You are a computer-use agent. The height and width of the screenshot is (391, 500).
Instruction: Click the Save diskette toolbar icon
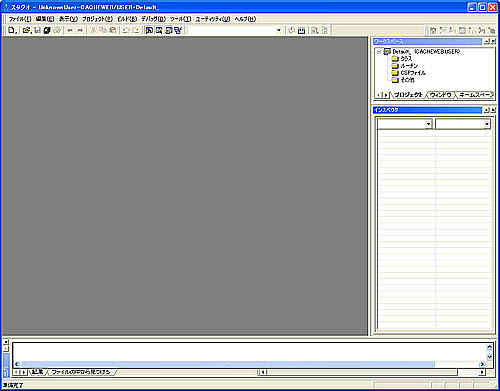point(37,30)
